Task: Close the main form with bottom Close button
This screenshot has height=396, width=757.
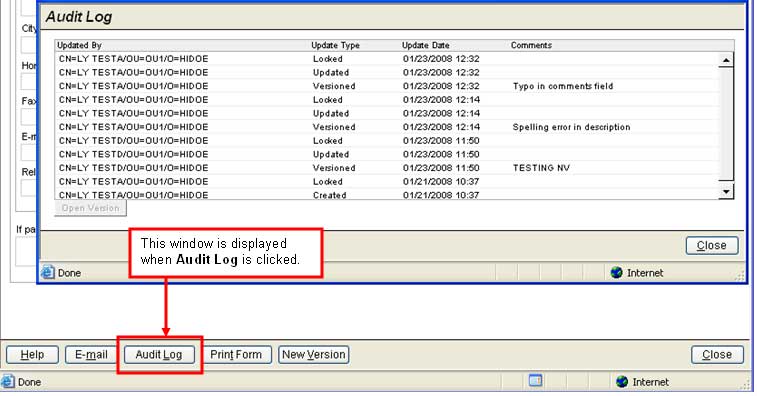Action: click(717, 354)
